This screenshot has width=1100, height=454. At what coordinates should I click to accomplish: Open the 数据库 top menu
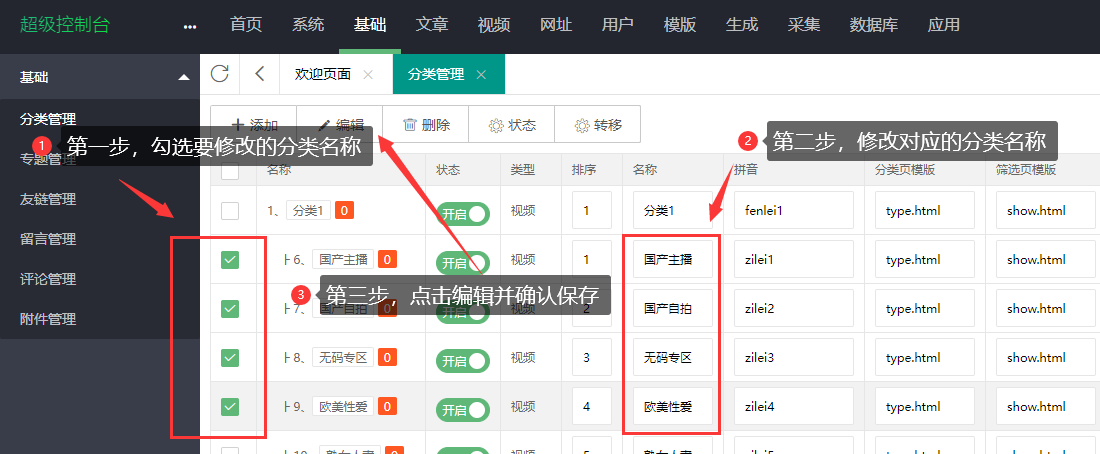pyautogui.click(x=873, y=25)
